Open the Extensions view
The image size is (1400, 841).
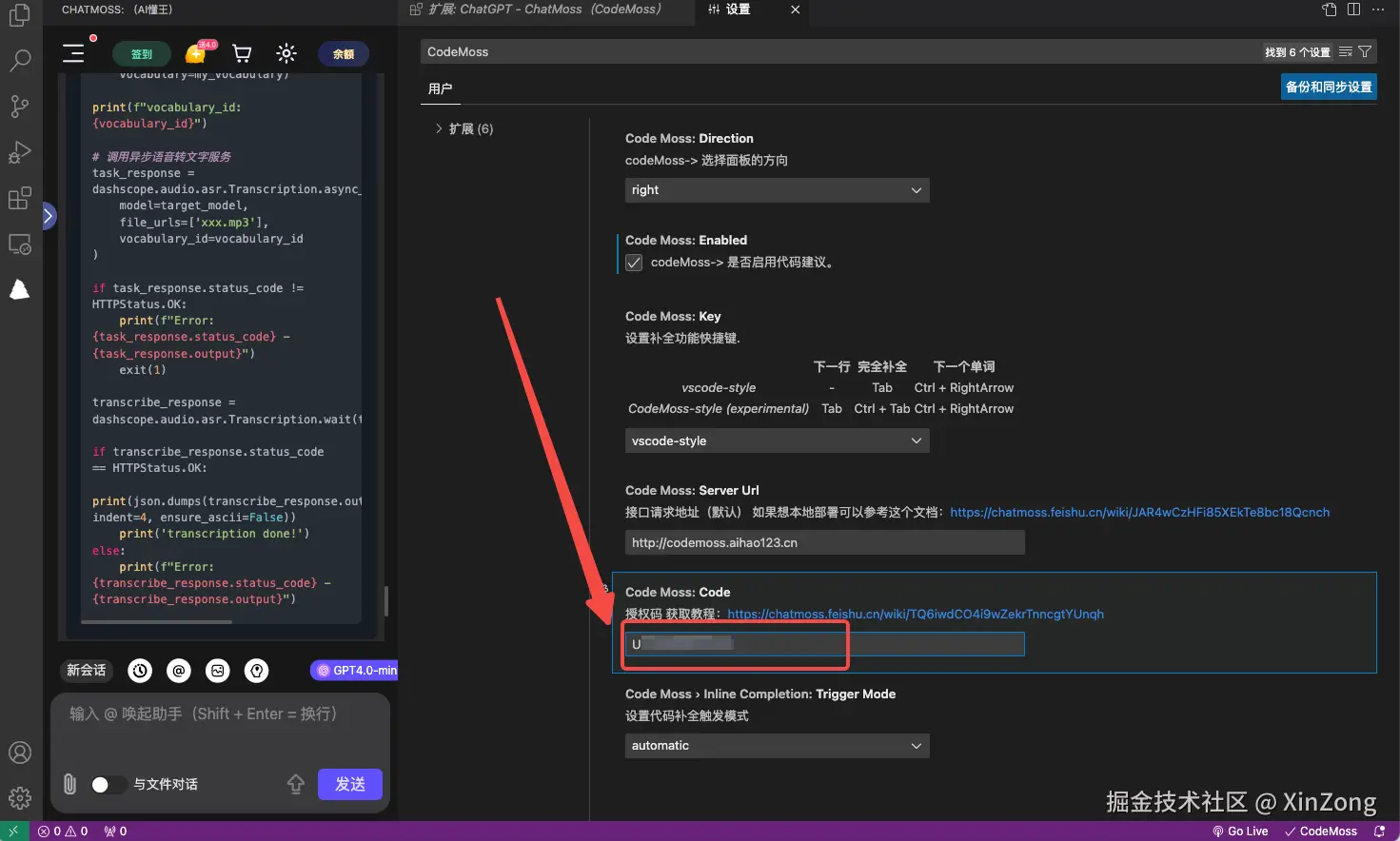pyautogui.click(x=19, y=198)
